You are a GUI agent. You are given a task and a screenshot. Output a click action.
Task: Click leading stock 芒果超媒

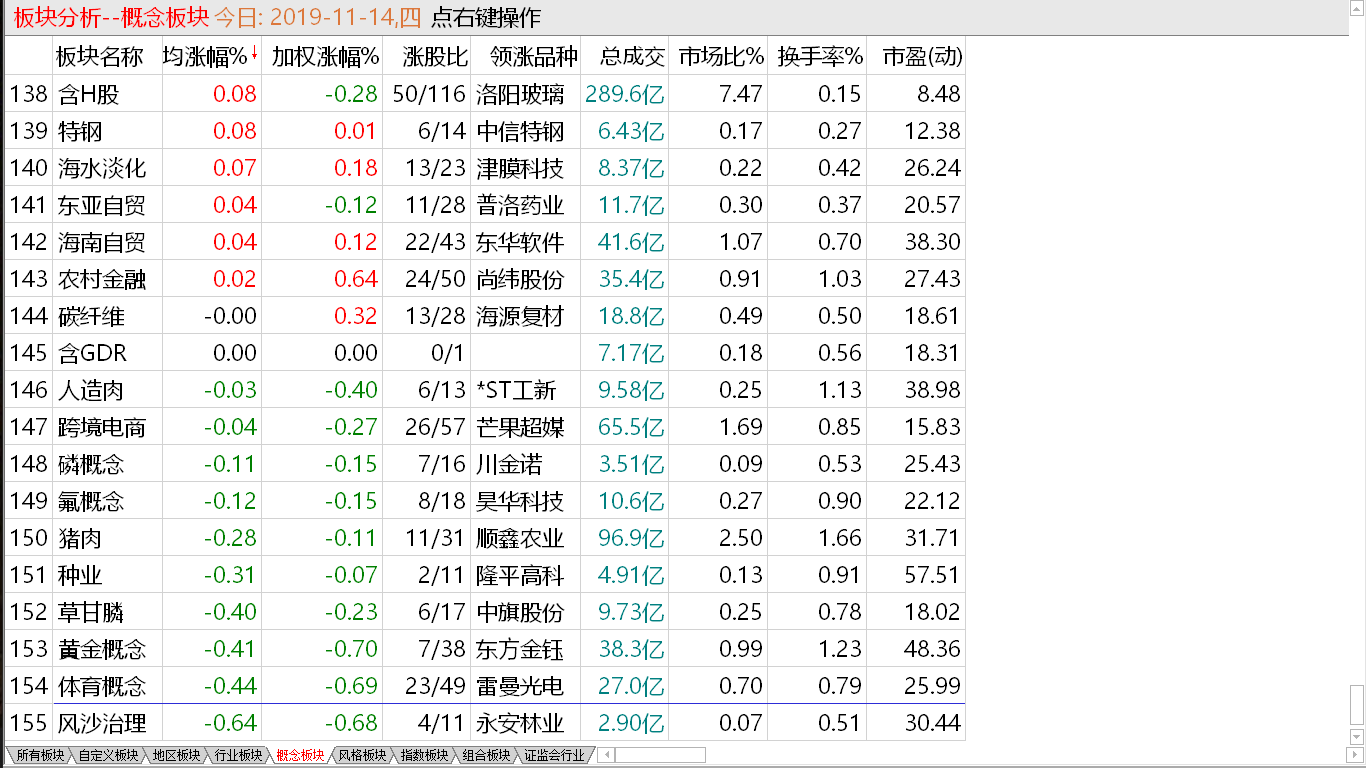(521, 427)
